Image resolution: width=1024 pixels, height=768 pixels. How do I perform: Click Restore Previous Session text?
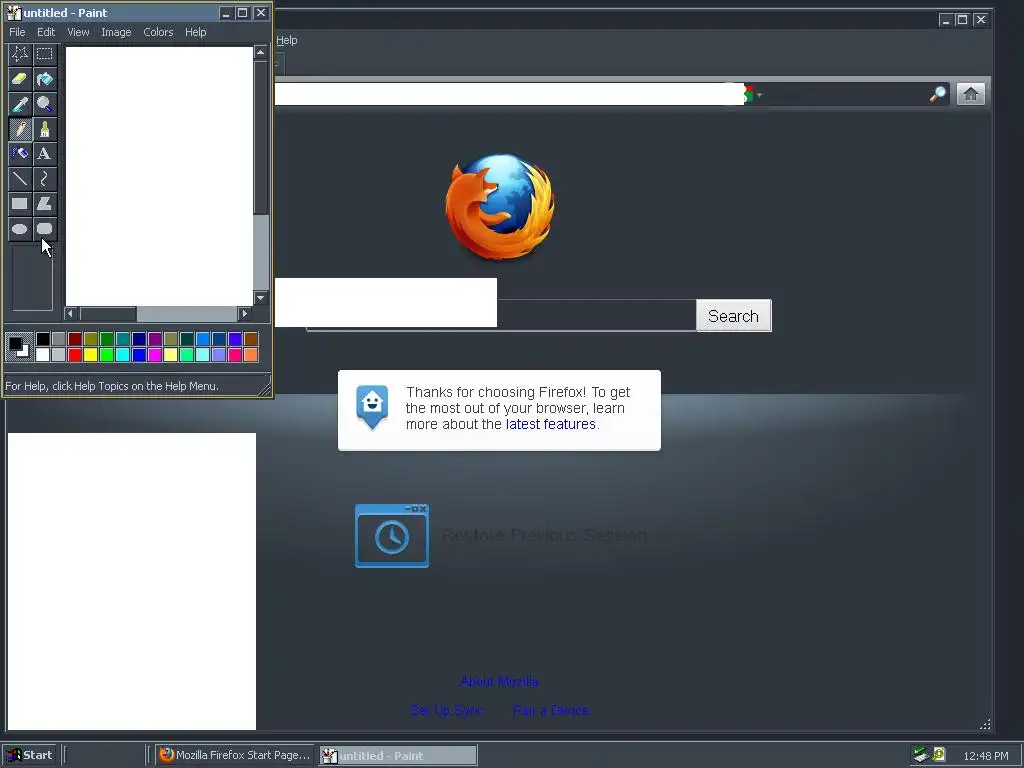tap(544, 536)
